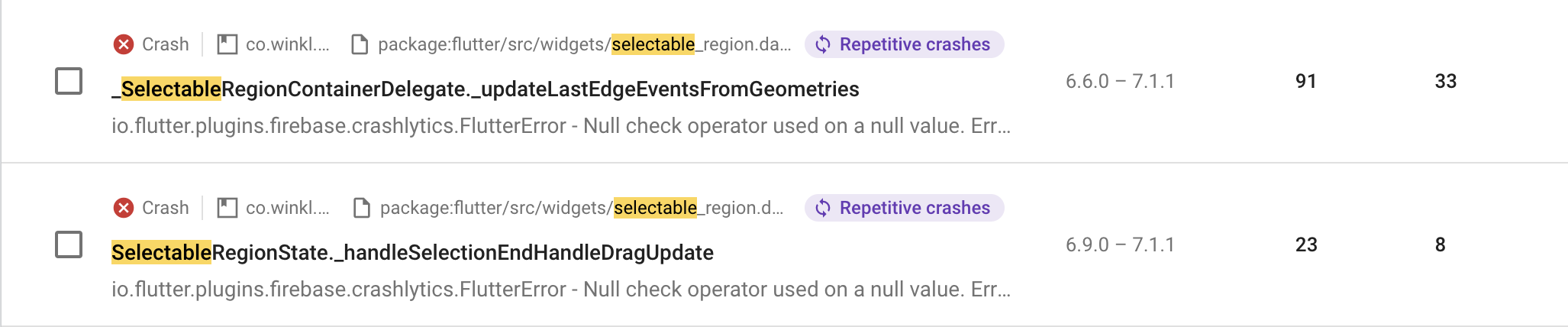Click first row FlutterError null check description
Viewport: 1568px width, 327px height.
(x=561, y=126)
